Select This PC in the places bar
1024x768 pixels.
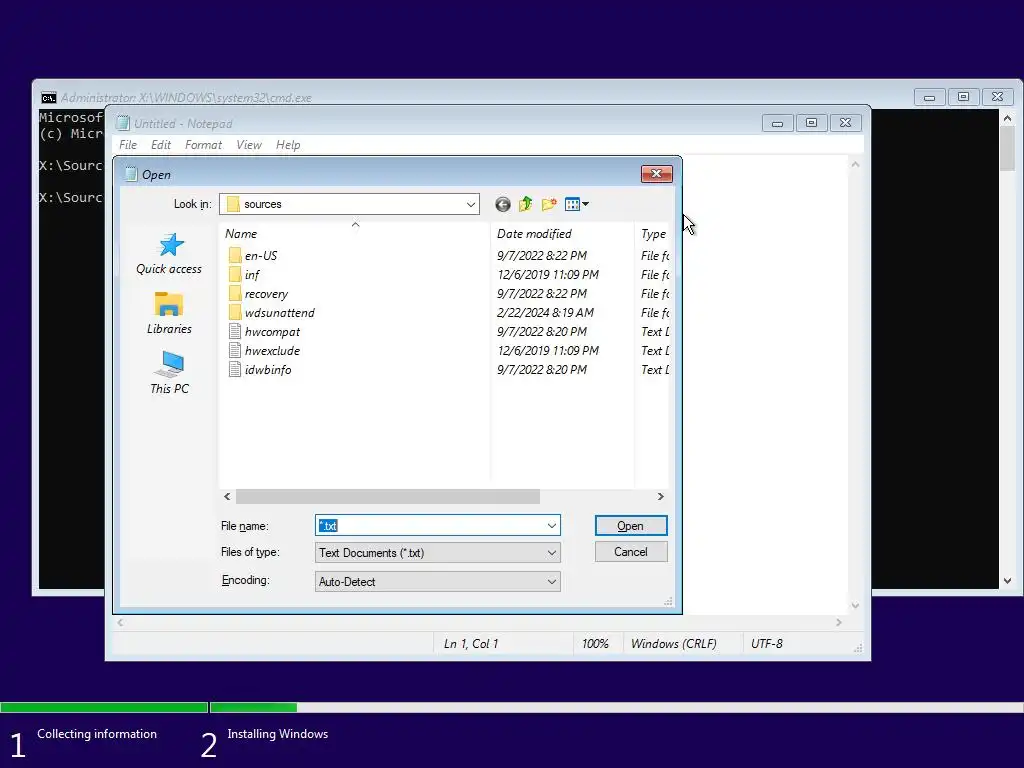(x=169, y=373)
